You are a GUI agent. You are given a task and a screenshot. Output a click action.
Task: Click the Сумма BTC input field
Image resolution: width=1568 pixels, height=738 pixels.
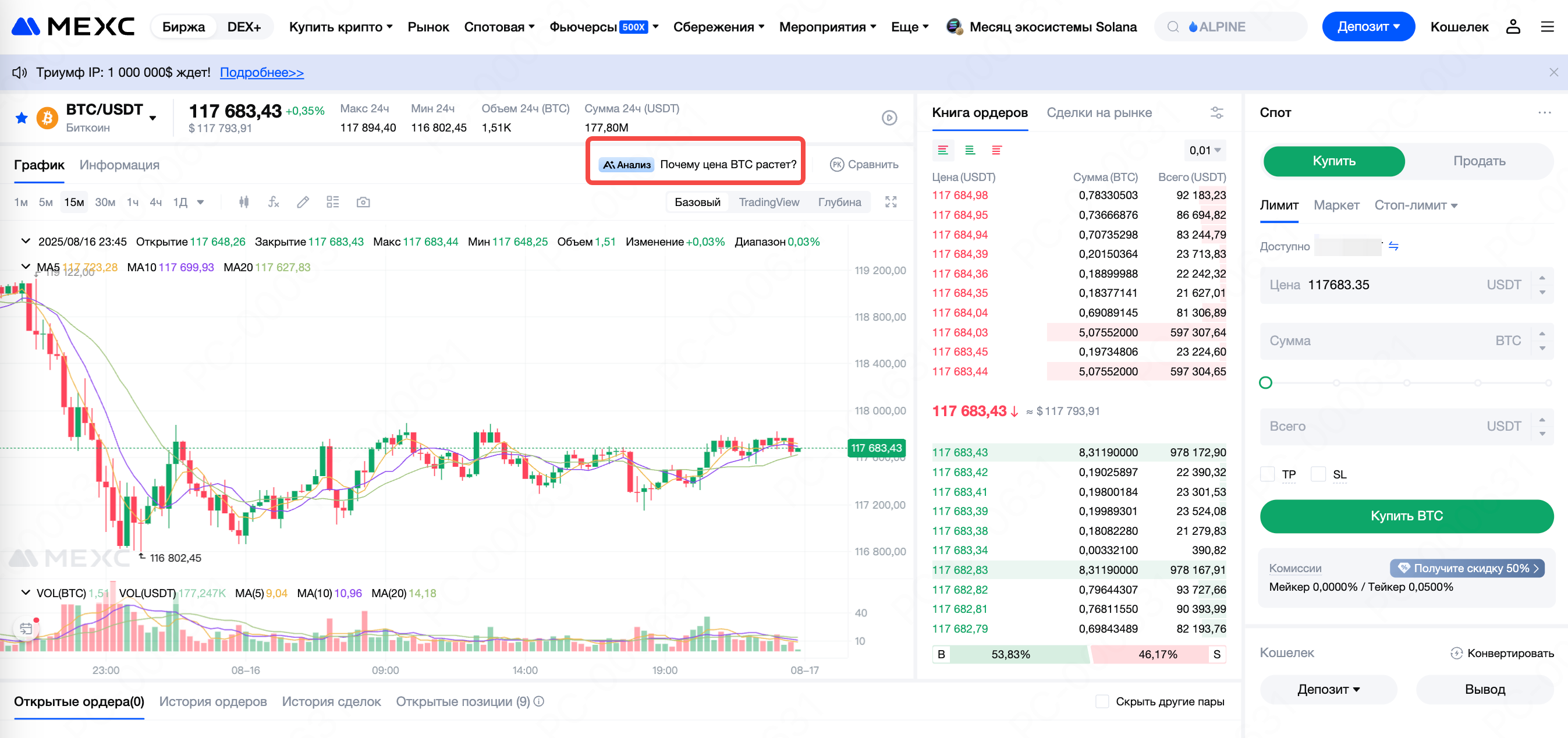pyautogui.click(x=1406, y=341)
